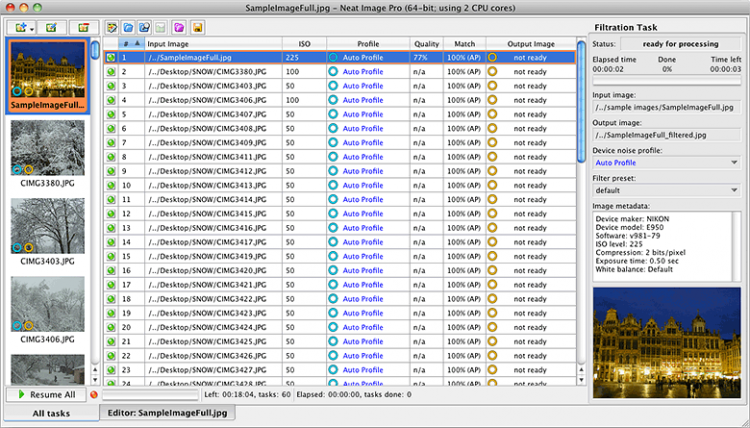Viewport: 750px width, 428px height.
Task: Click Auto Profile link in row 2
Action: click(363, 72)
